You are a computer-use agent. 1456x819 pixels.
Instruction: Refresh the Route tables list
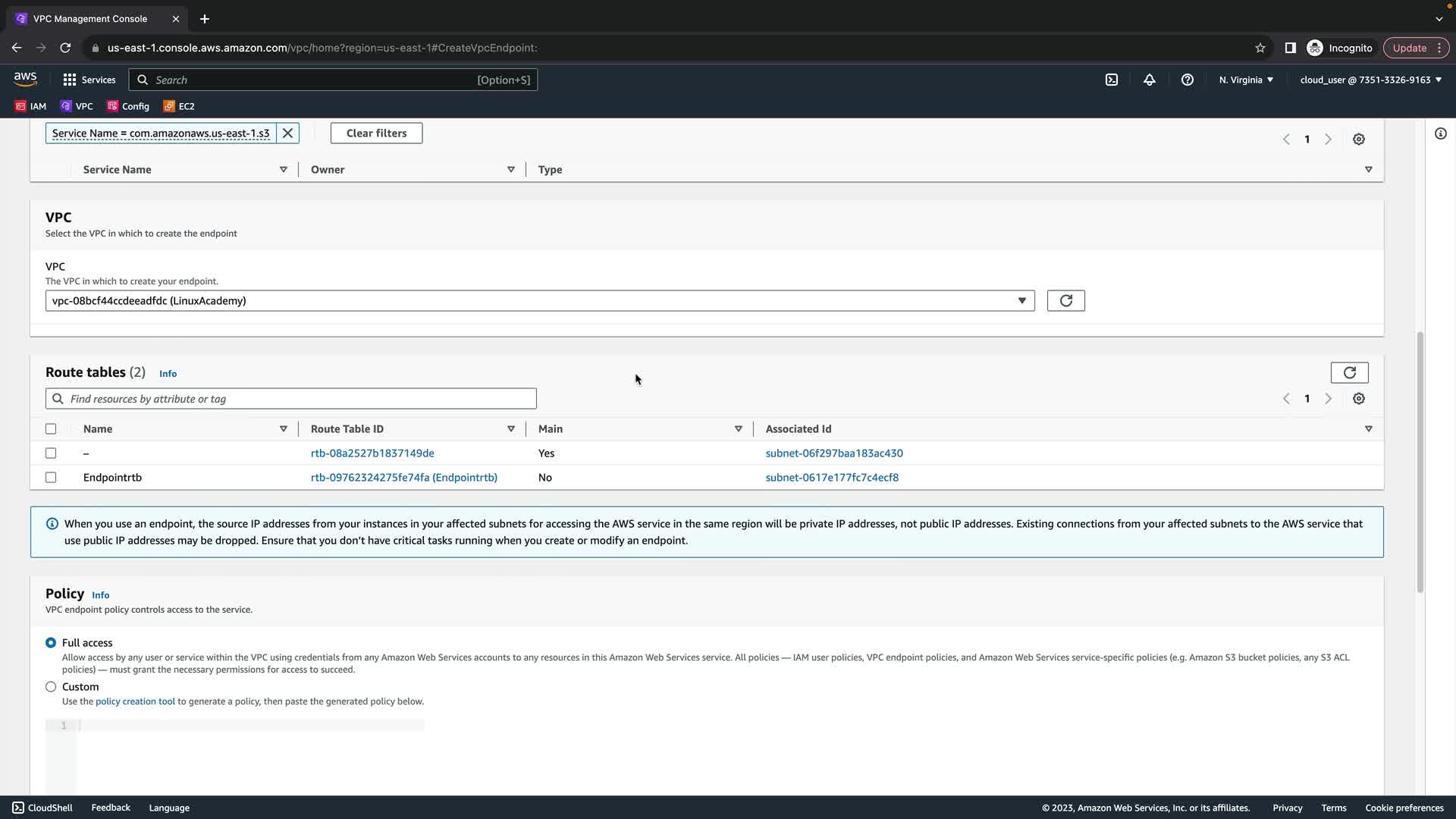(x=1349, y=372)
